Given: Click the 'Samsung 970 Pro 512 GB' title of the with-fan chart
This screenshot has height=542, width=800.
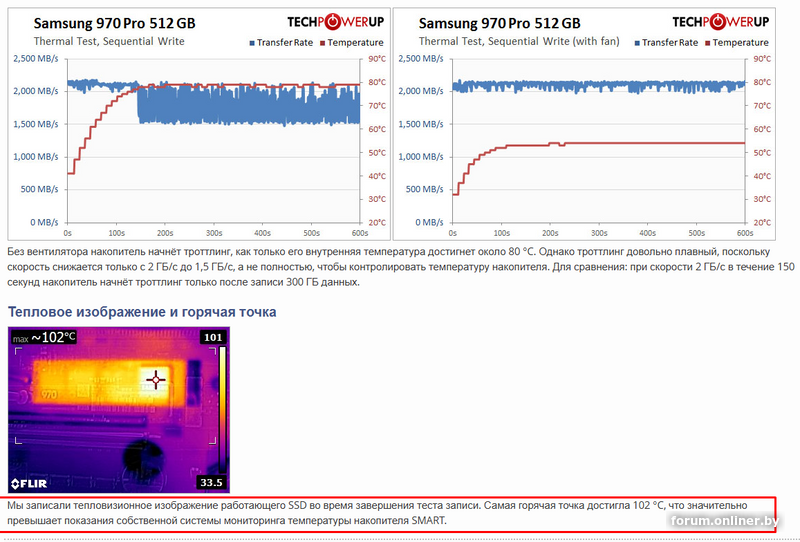Looking at the screenshot, I should [499, 23].
